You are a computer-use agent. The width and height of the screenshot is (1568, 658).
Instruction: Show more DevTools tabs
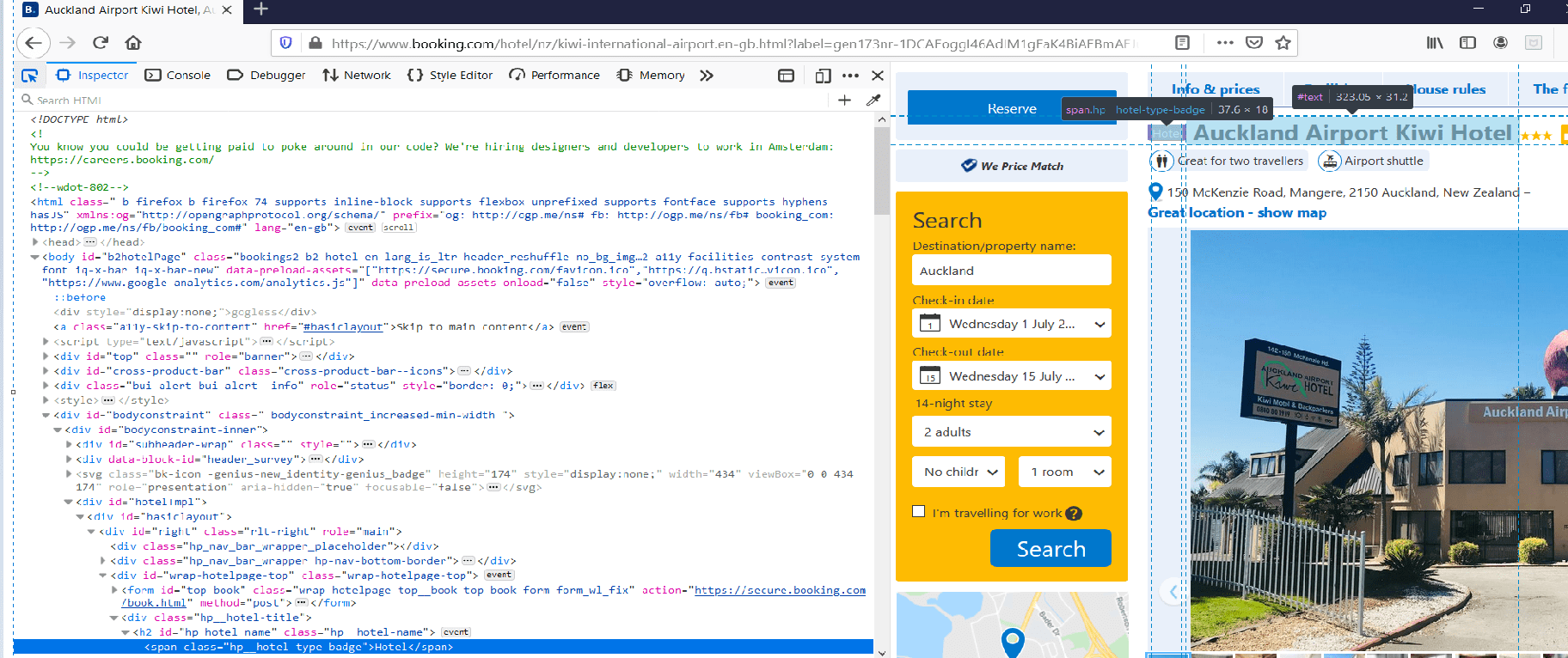click(707, 76)
